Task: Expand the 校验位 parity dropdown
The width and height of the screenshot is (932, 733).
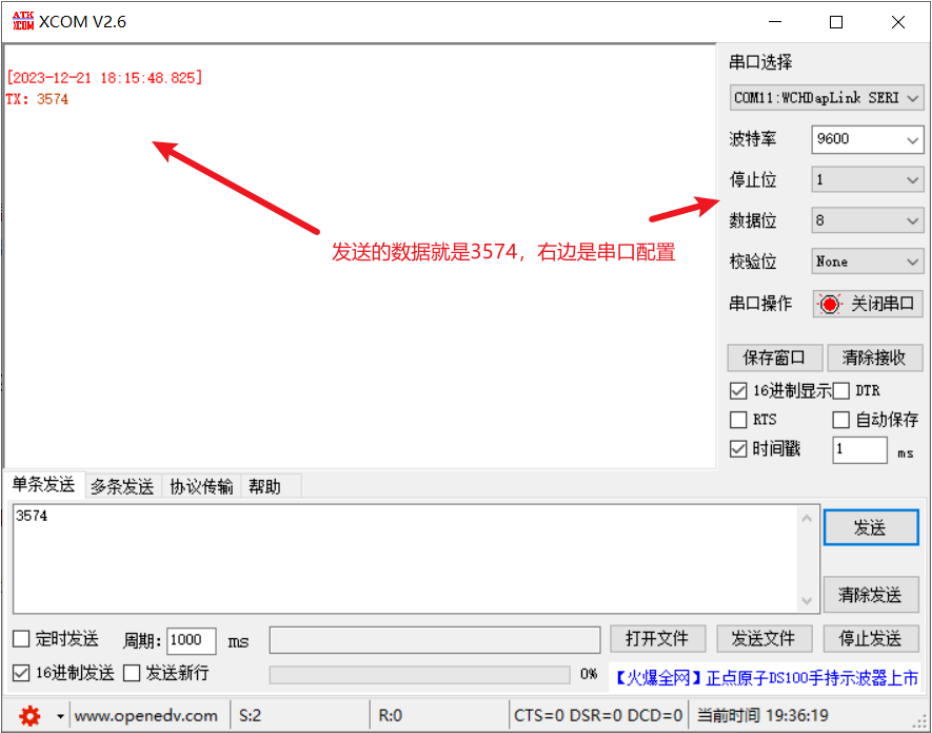Action: coord(866,262)
